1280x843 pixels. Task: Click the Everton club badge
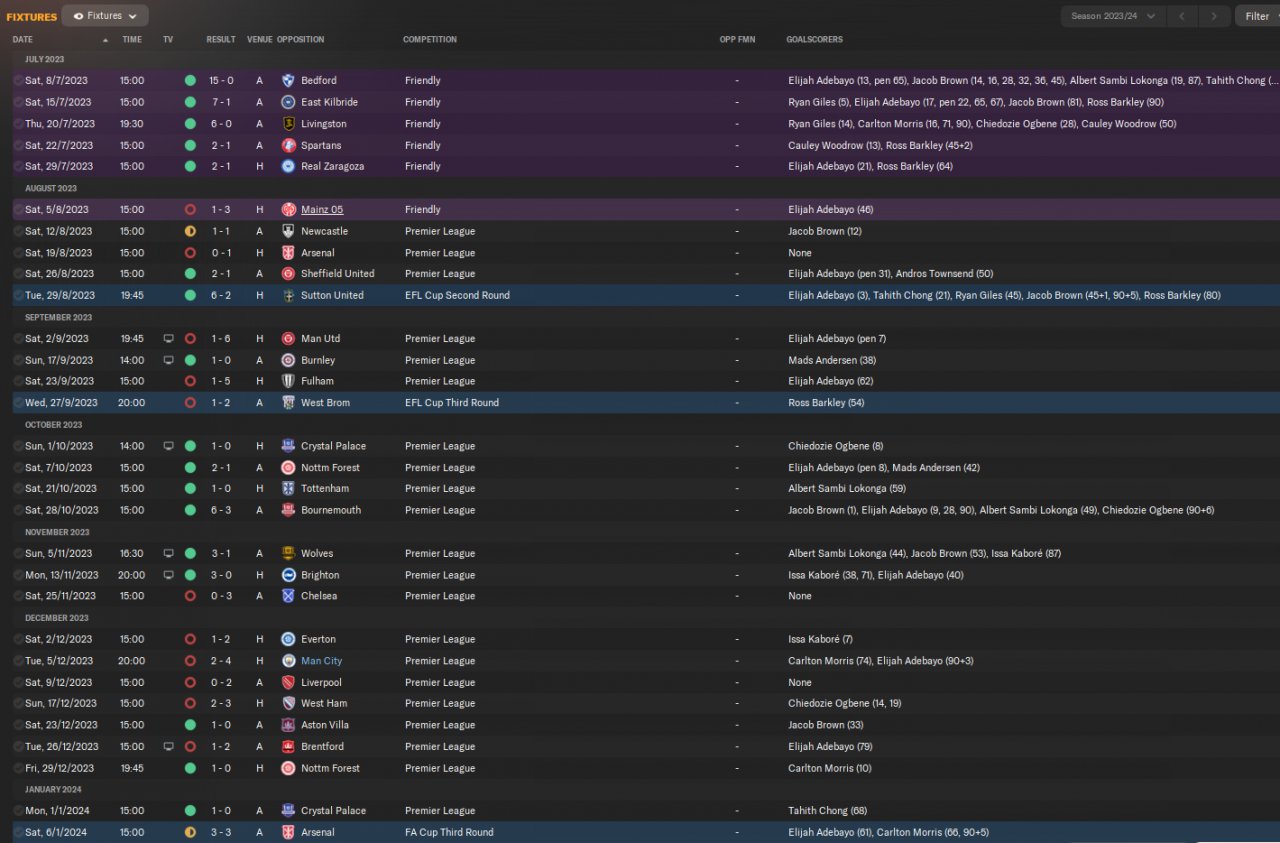(x=288, y=639)
